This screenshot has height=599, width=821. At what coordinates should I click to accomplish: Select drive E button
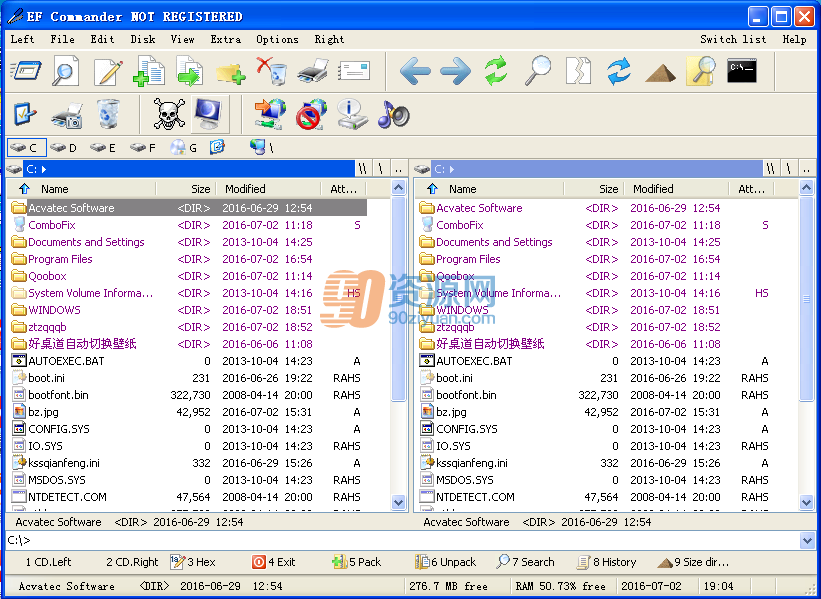click(x=103, y=148)
